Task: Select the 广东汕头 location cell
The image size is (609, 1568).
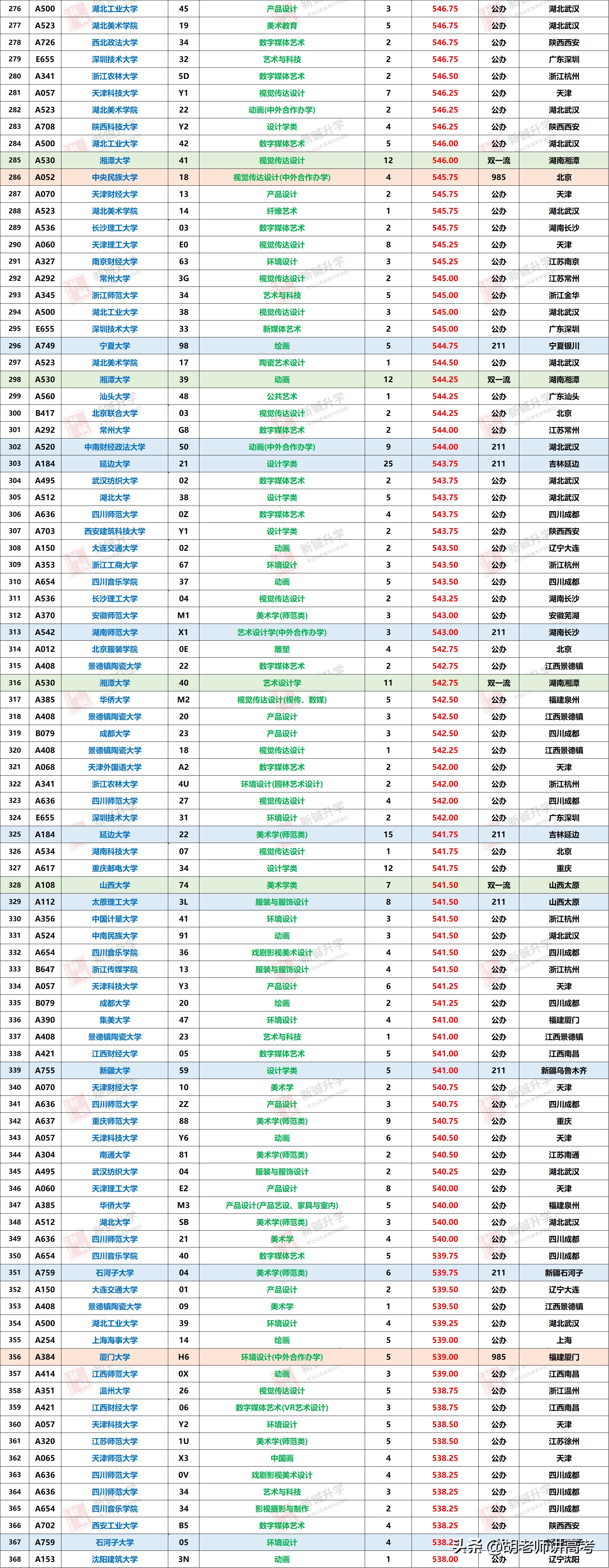Action: pyautogui.click(x=564, y=396)
